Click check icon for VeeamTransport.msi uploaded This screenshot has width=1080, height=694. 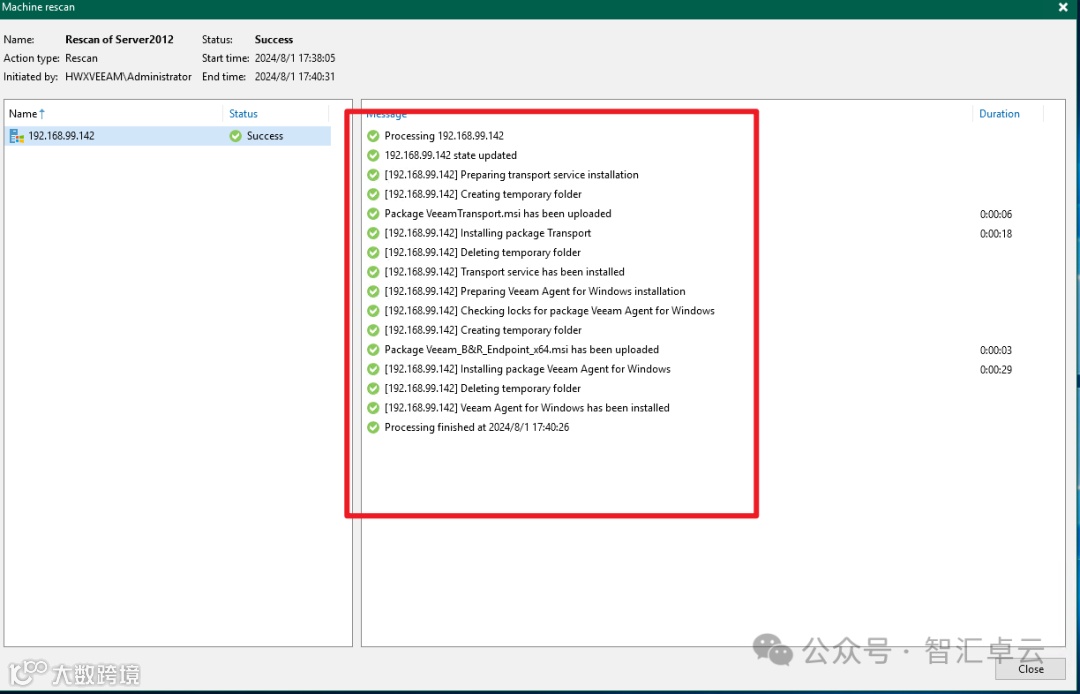[373, 213]
